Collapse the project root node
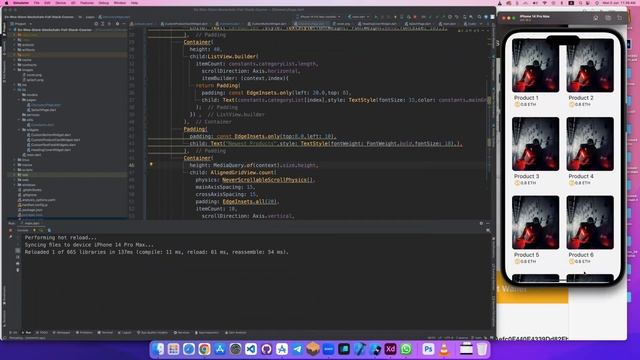 click(x=10, y=30)
